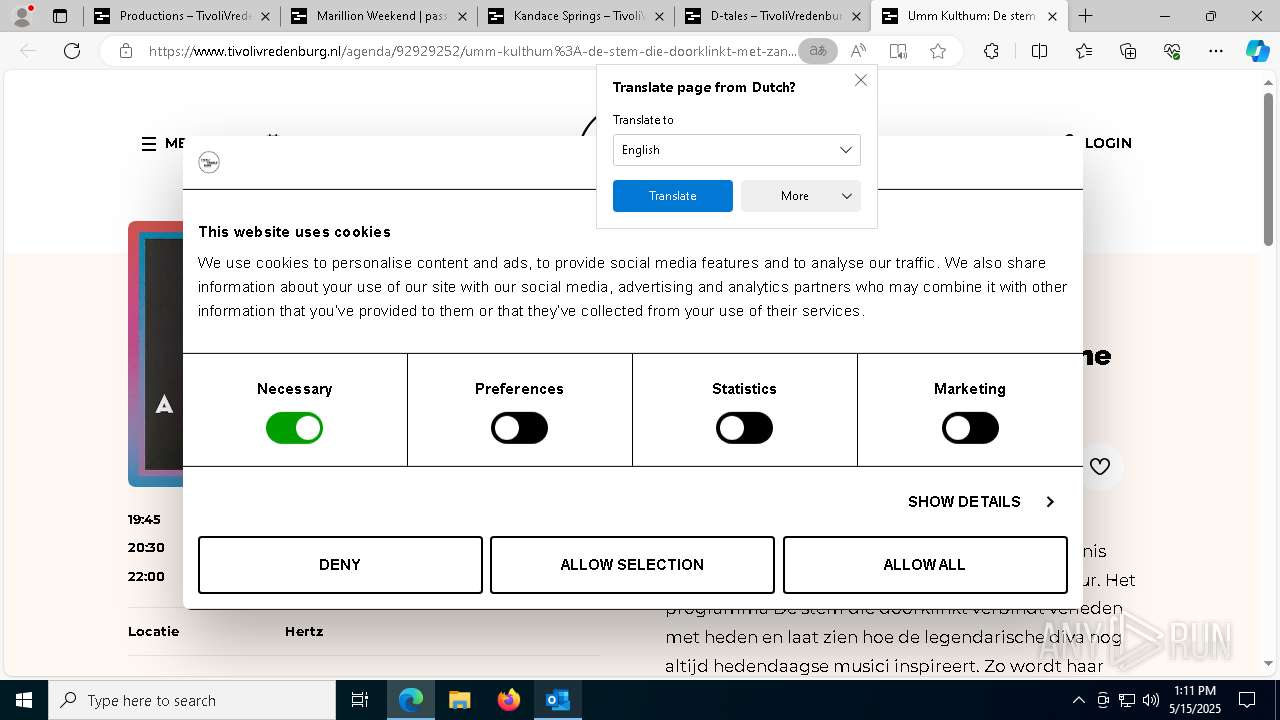Screen dimensions: 1280x720
Task: Reload the page with the refresh icon
Action: pos(72,51)
